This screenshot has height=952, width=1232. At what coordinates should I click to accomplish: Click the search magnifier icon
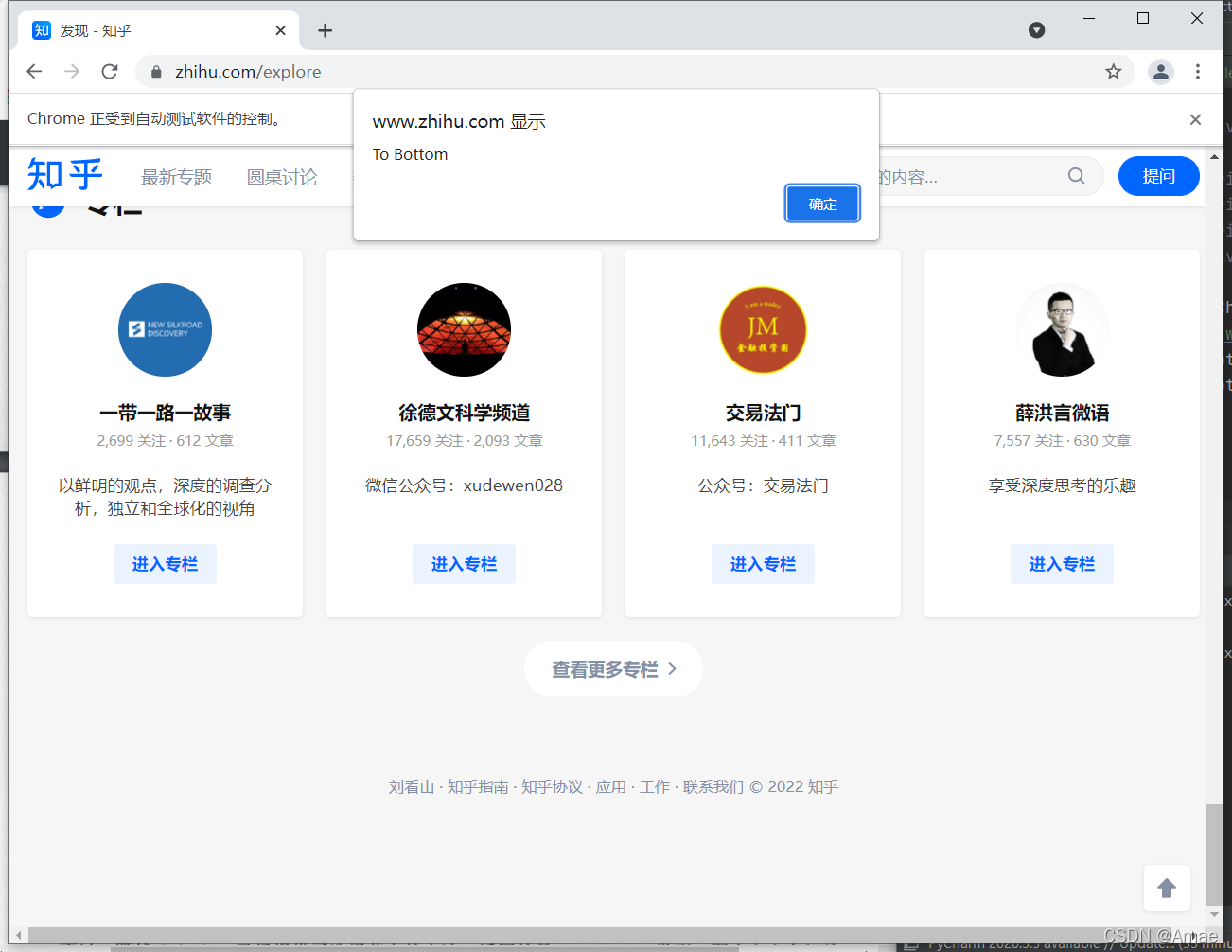[x=1076, y=176]
